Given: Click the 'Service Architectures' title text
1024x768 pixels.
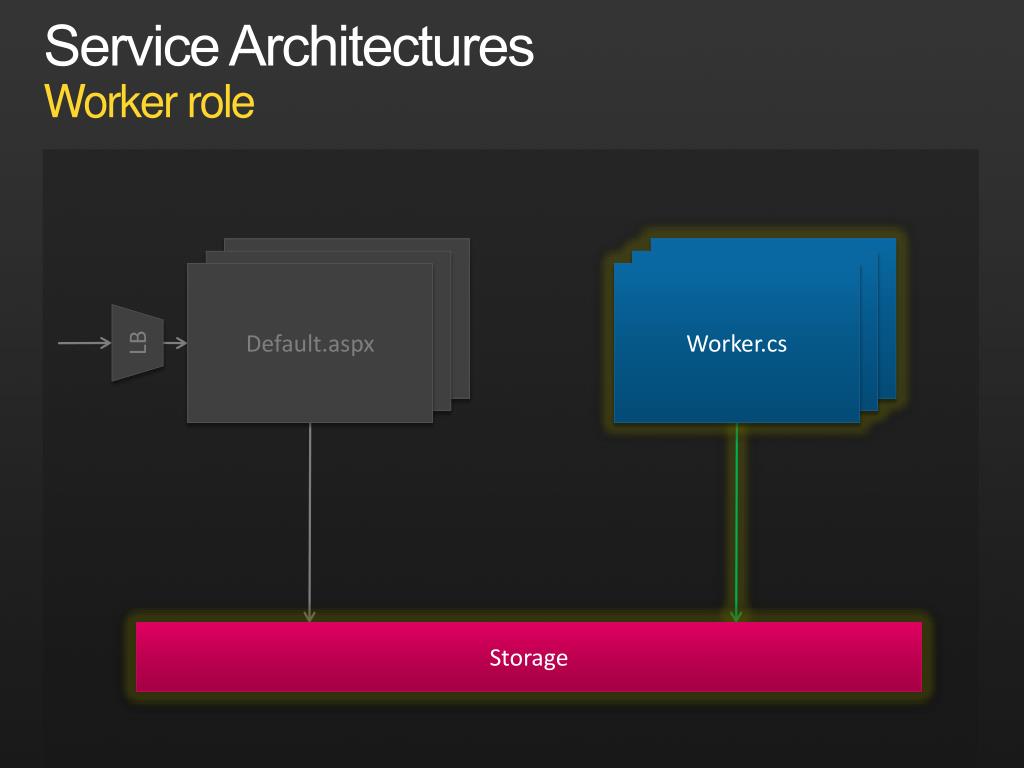Looking at the screenshot, I should coord(289,46).
